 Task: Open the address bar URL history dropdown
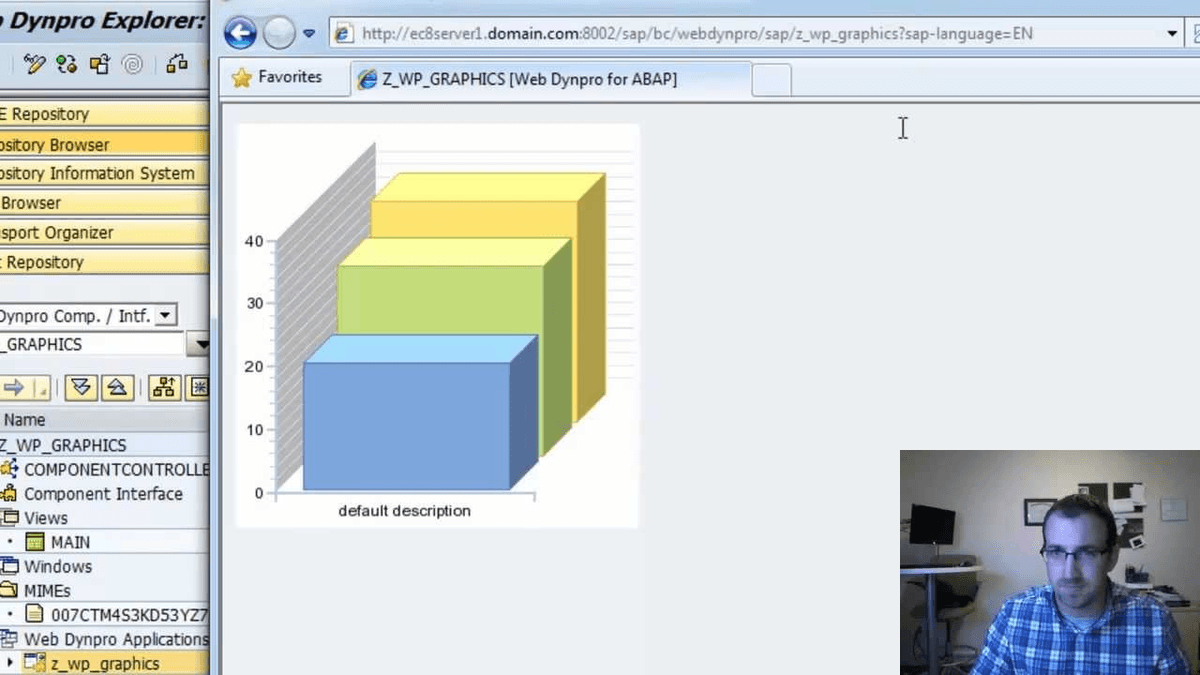coord(1174,33)
